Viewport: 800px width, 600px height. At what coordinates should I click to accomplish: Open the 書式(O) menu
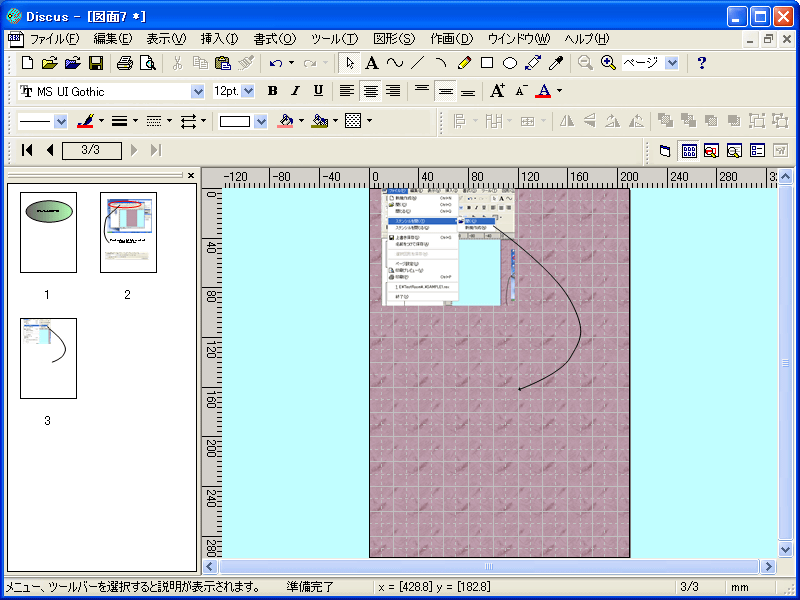pos(274,39)
